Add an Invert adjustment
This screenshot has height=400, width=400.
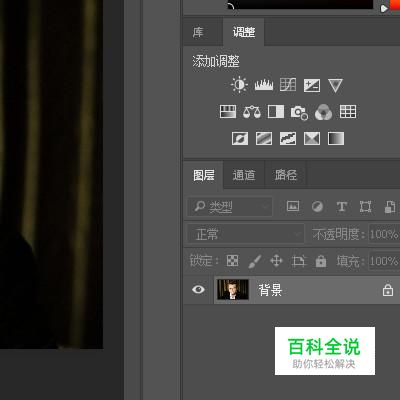coord(240,138)
